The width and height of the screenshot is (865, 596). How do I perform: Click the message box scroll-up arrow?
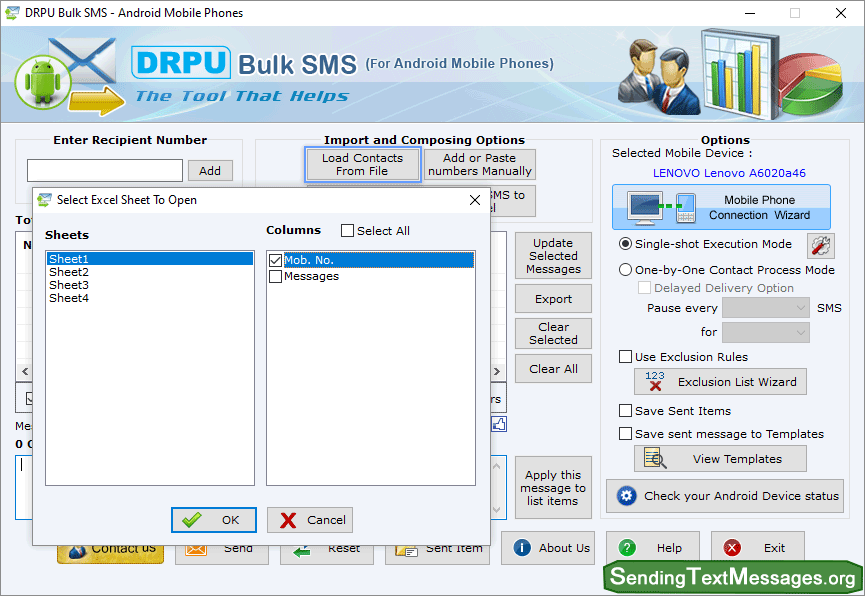pyautogui.click(x=496, y=467)
